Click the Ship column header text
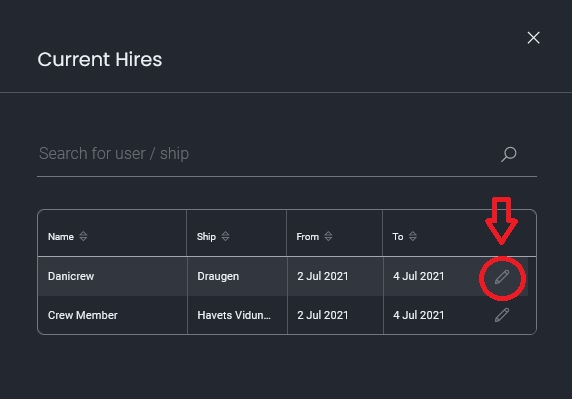Viewport: 572px width, 399px height. [206, 237]
